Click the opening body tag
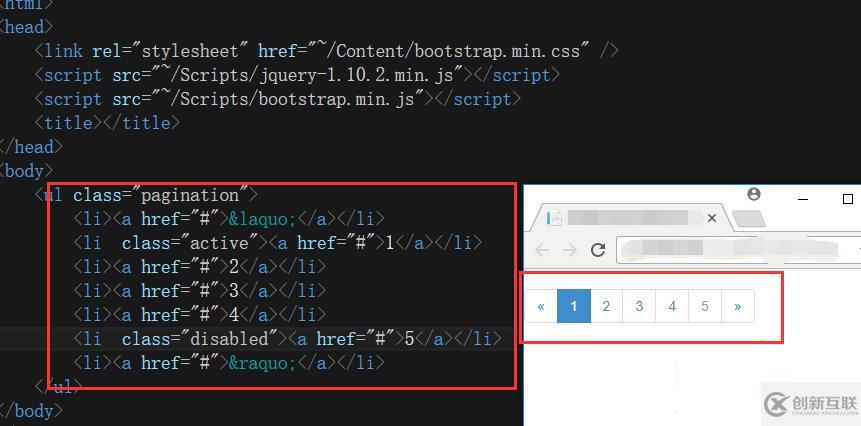 26,171
